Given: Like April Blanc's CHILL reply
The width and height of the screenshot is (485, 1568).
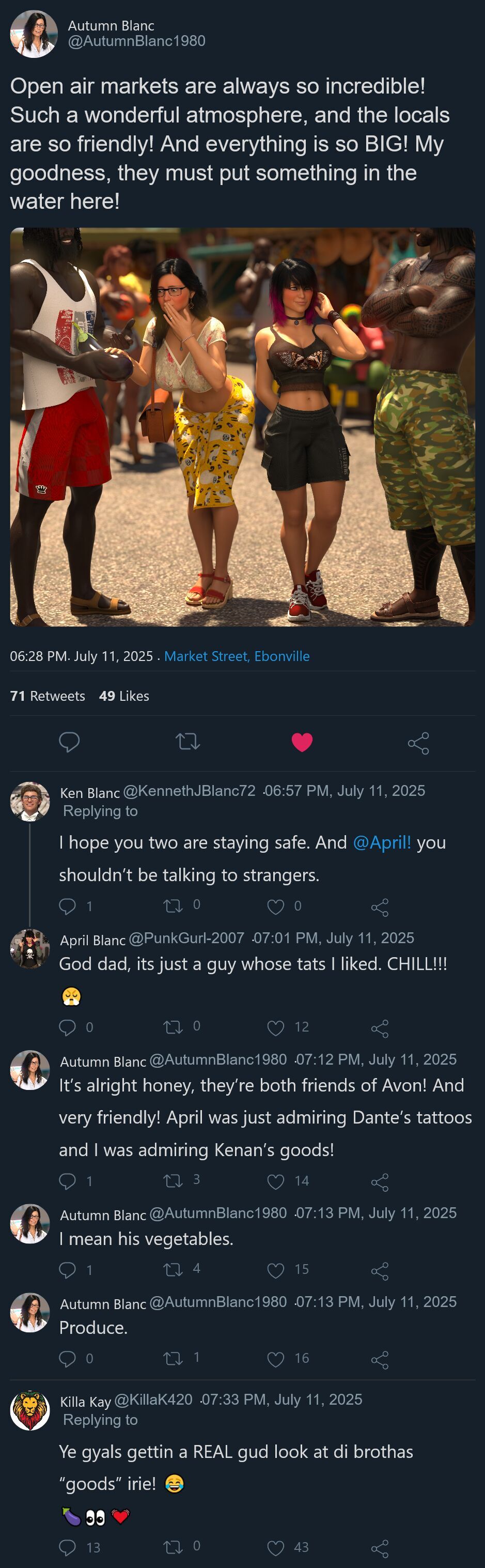Looking at the screenshot, I should [276, 1027].
